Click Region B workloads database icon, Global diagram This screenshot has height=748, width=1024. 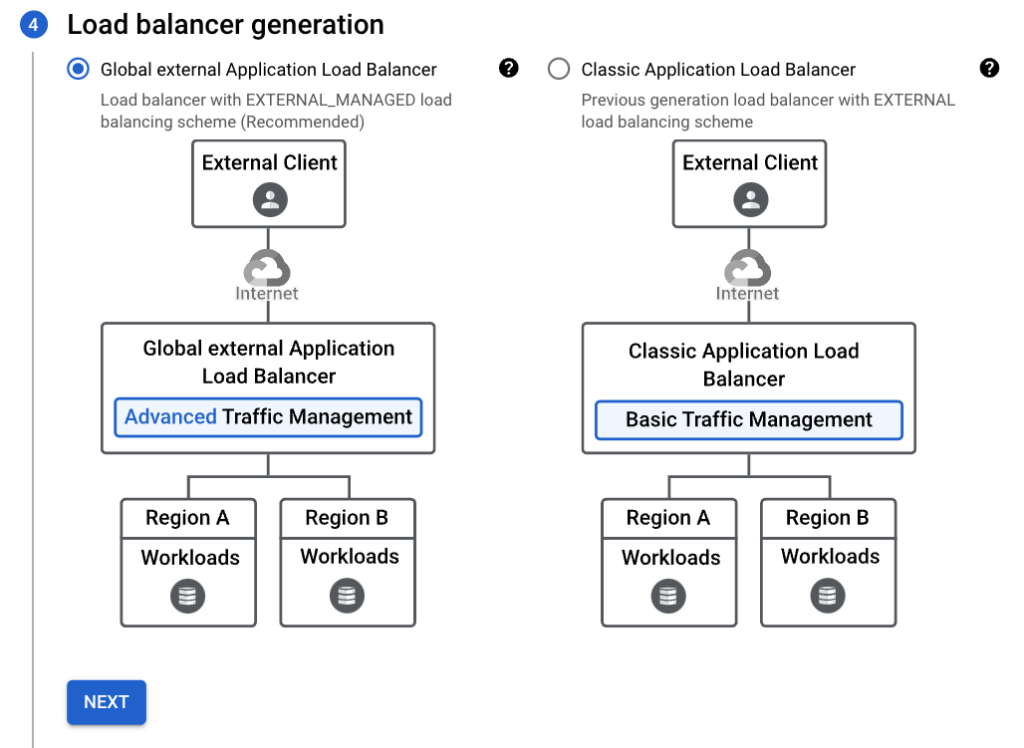pyautogui.click(x=347, y=596)
